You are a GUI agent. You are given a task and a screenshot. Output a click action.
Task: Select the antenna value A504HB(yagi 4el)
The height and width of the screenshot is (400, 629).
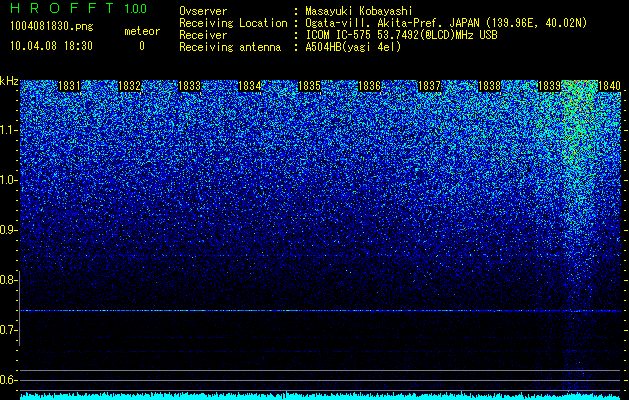353,47
